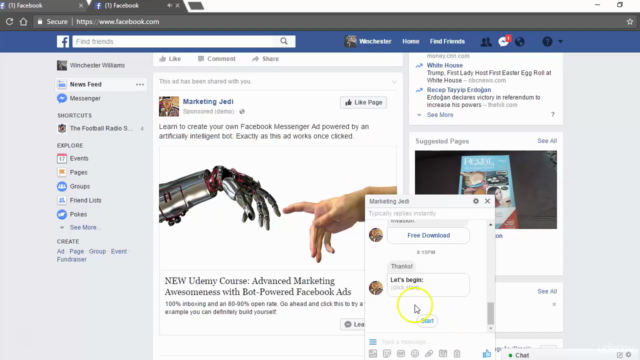Close the Marketing Jedi chat window
This screenshot has width=640, height=360.
click(487, 201)
